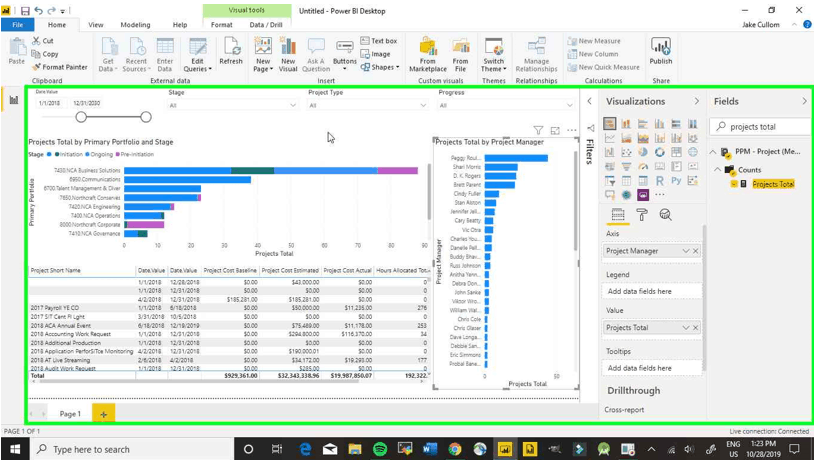
Task: Open From Marketplace custom visuals
Action: pyautogui.click(x=428, y=54)
